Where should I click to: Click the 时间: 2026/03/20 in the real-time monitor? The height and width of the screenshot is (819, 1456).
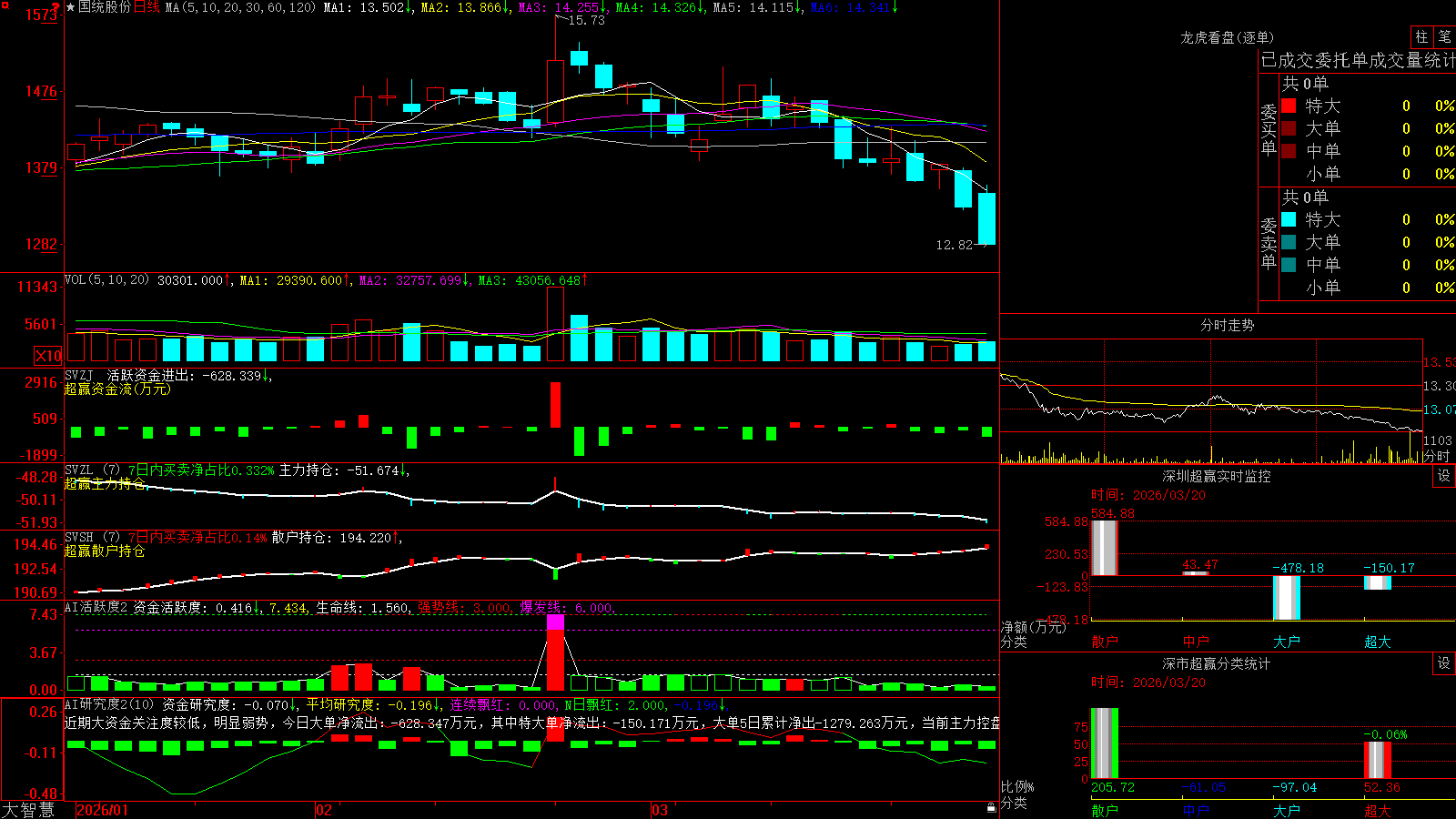(1148, 495)
